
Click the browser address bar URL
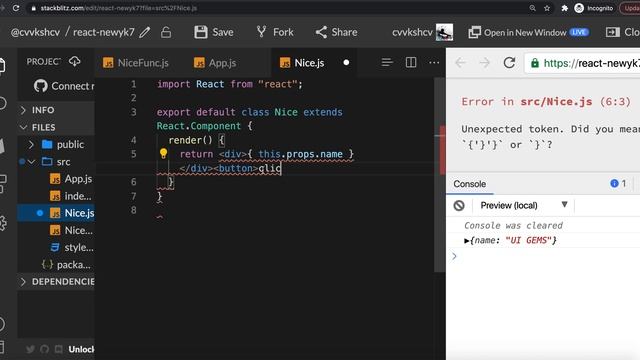(x=118, y=8)
